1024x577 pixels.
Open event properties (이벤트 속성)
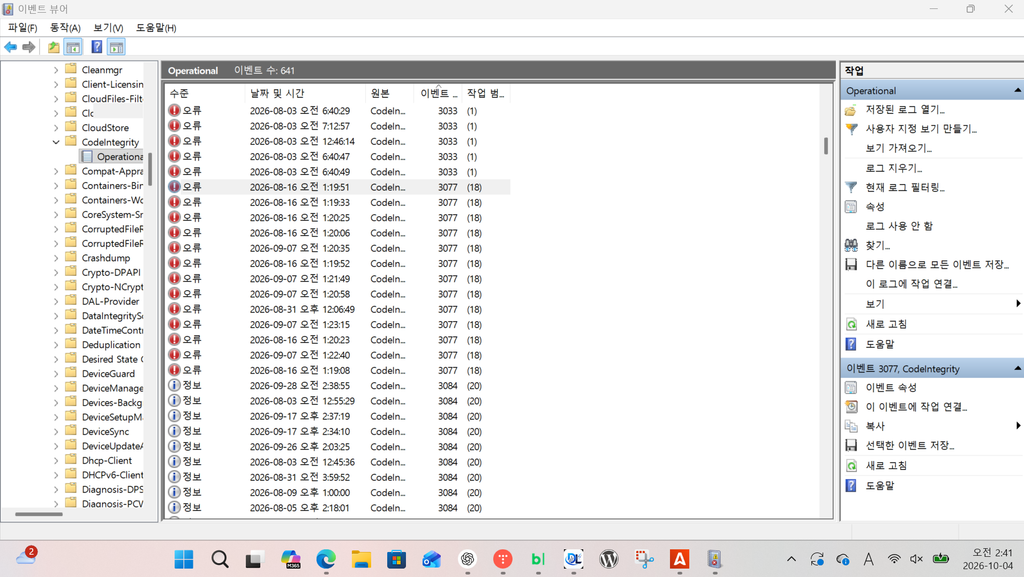tap(891, 388)
